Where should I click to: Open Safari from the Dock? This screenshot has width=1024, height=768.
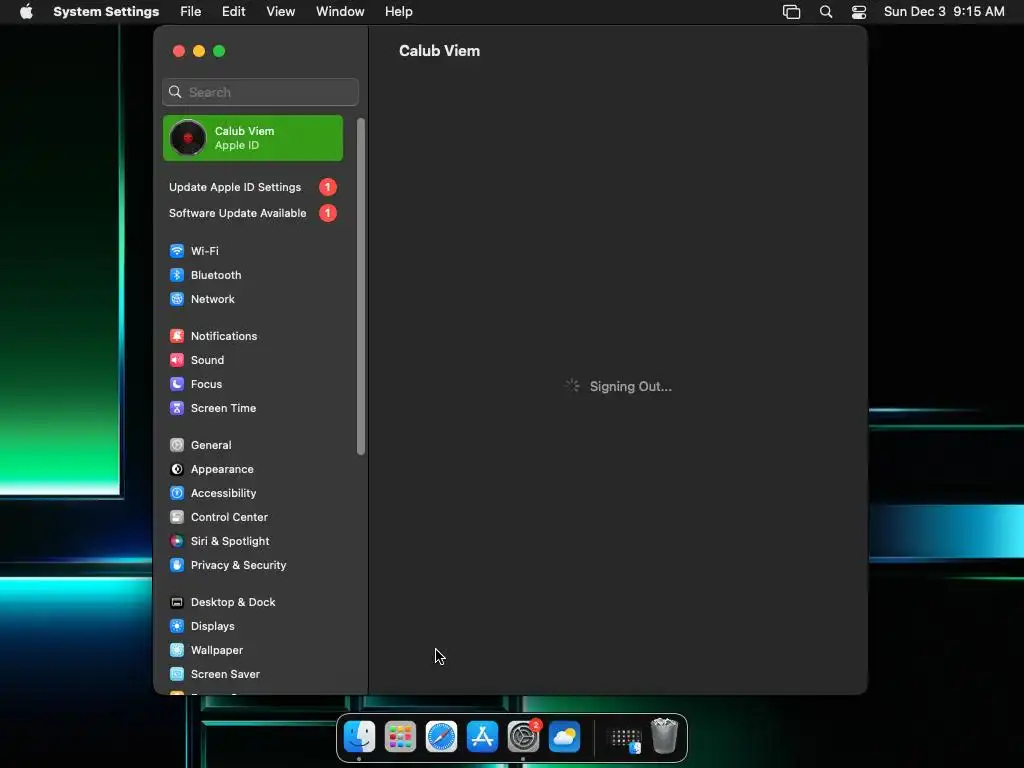click(x=441, y=737)
